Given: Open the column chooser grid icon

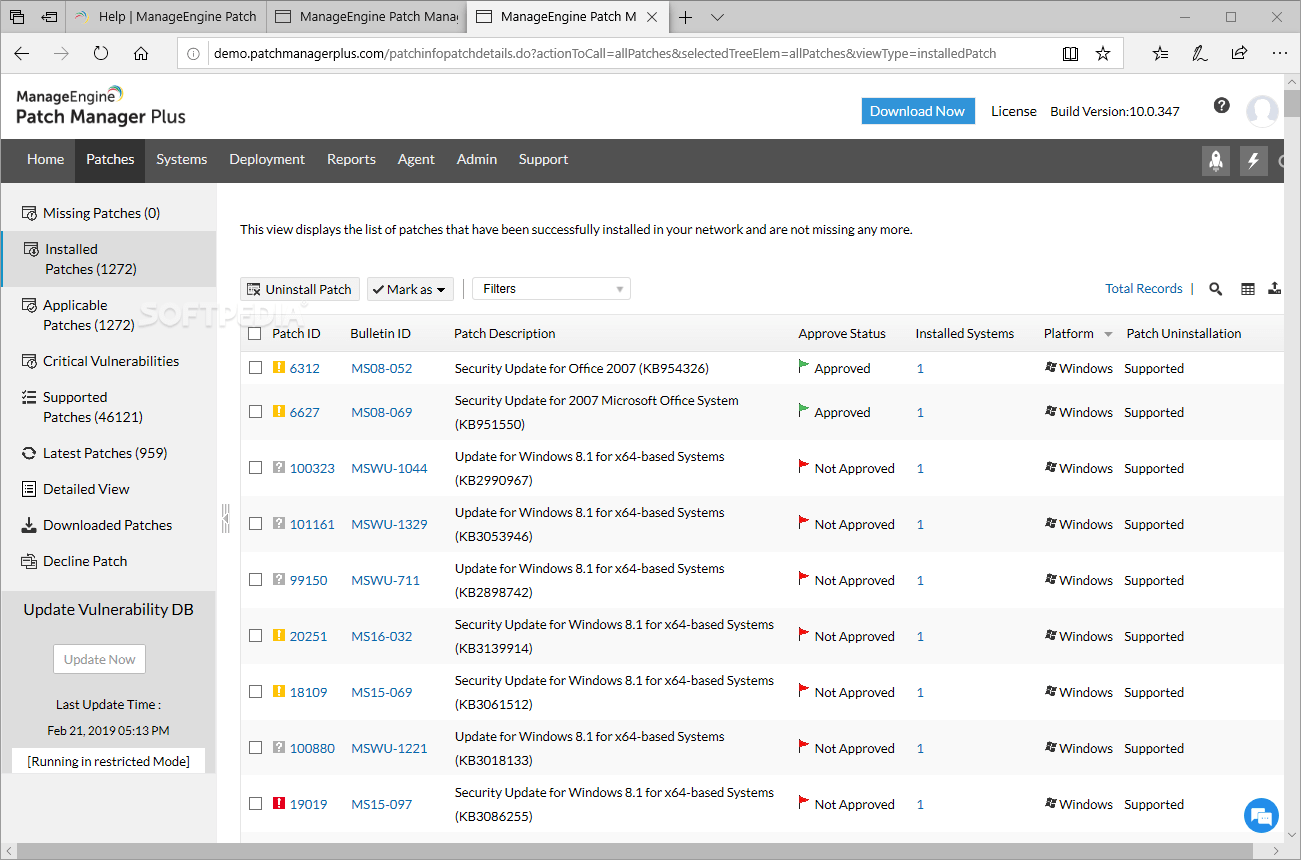Looking at the screenshot, I should (1248, 289).
